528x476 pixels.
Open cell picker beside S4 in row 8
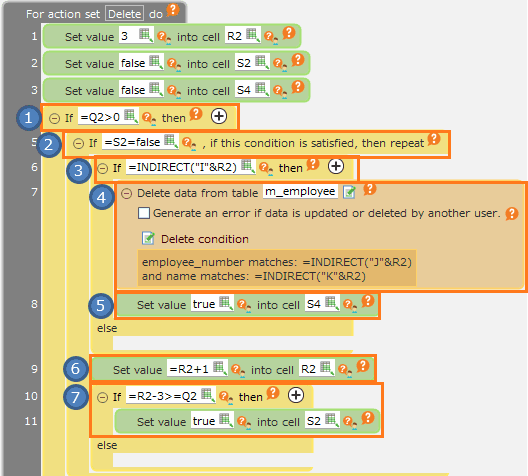(x=332, y=303)
